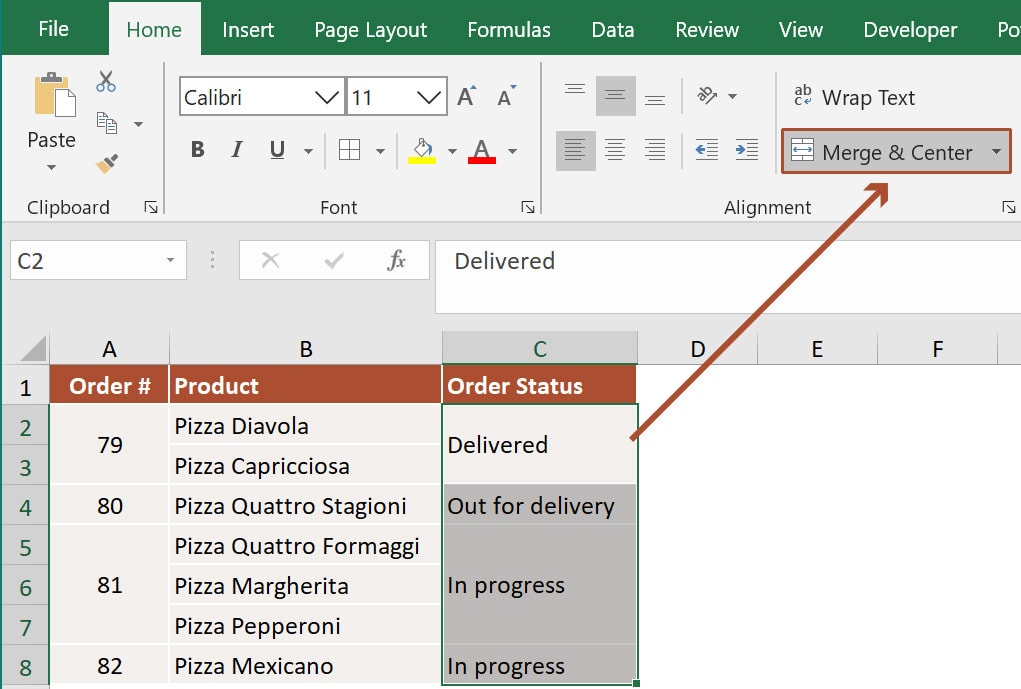
Task: Toggle Bold formatting
Action: pyautogui.click(x=197, y=149)
